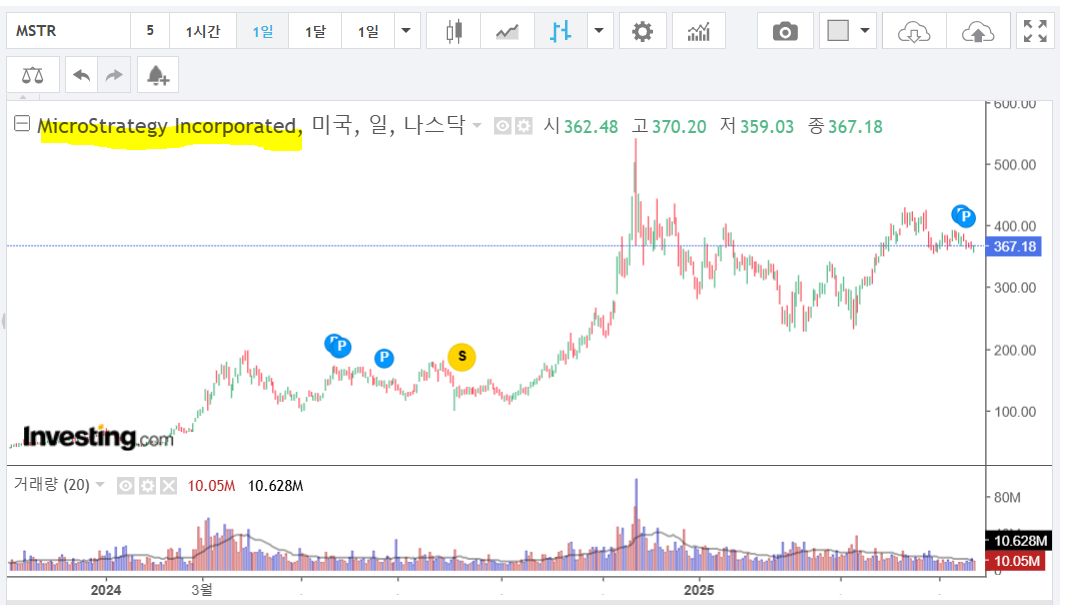Select the candlestick chart style icon
Viewport: 1066px width, 605px height.
coord(455,31)
